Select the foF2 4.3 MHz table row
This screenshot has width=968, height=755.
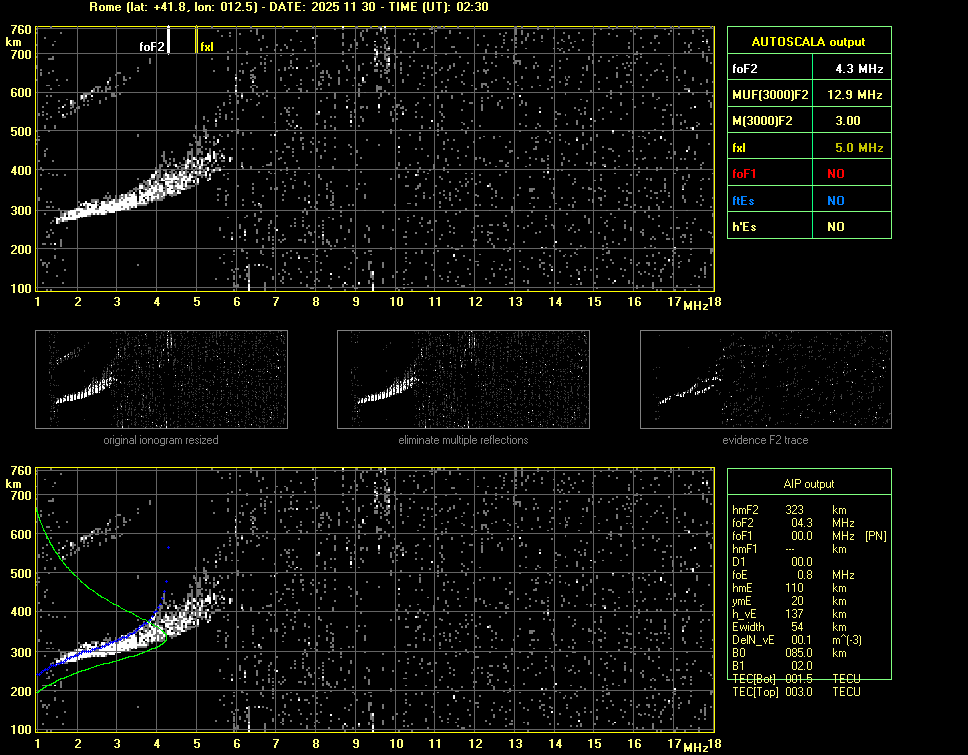coord(808,69)
